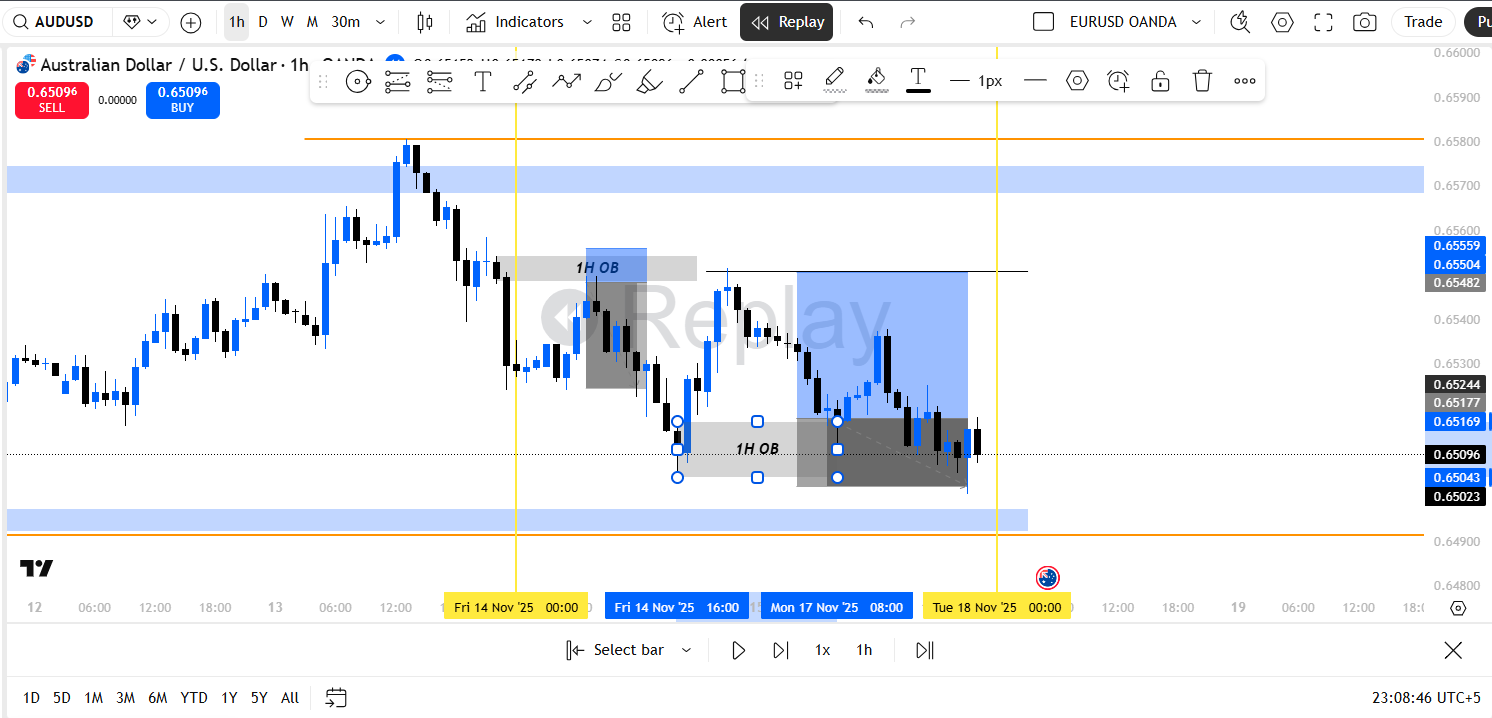
Task: Click the red SELL 0.65096 button
Action: [52, 100]
